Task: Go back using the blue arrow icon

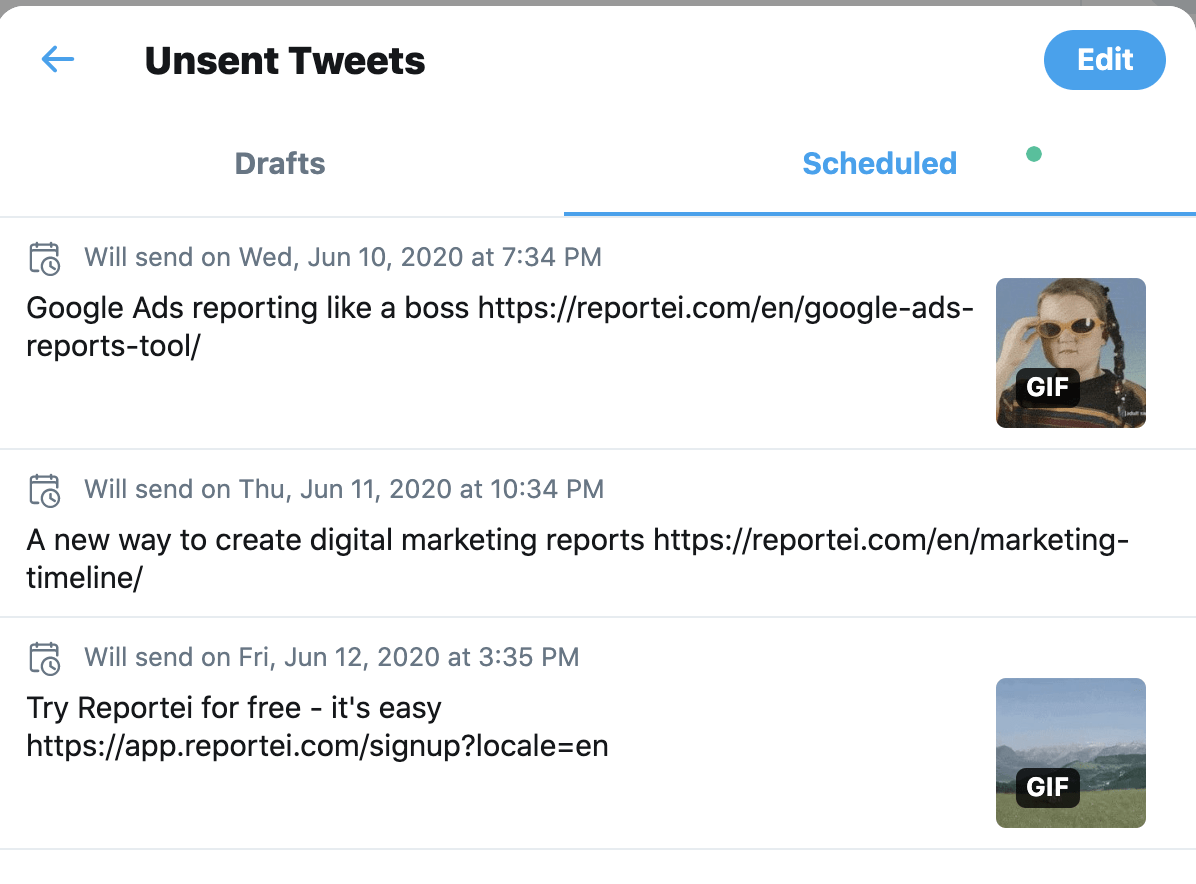Action: [x=58, y=59]
